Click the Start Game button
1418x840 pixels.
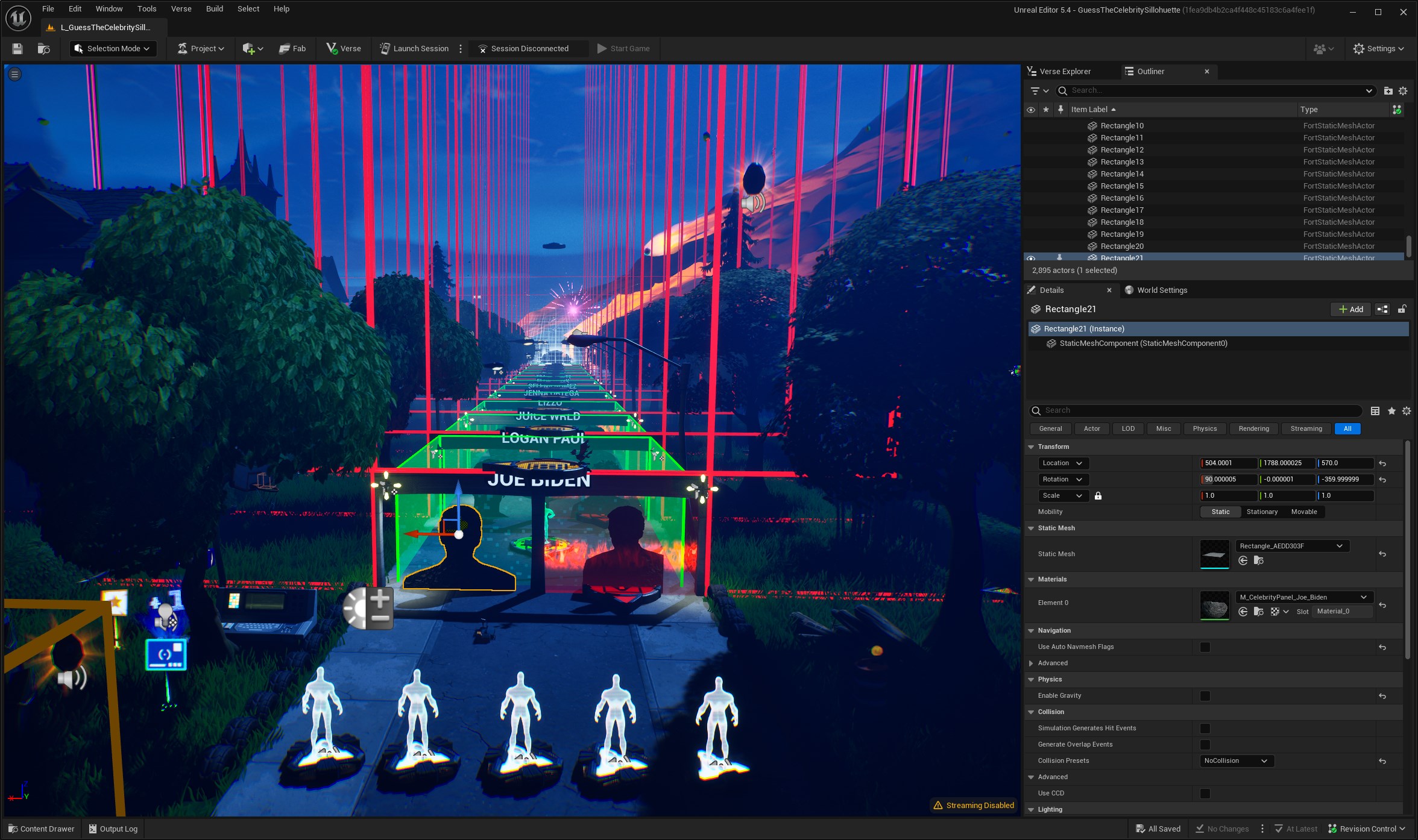pyautogui.click(x=623, y=49)
